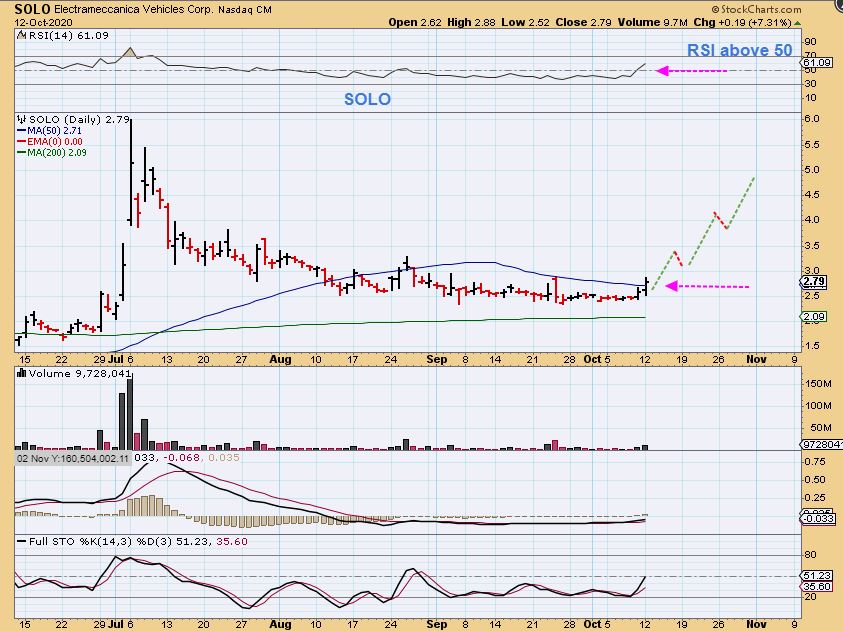843x631 pixels.
Task: Click the price bar icon before SOLO (Daily)
Action: point(22,119)
